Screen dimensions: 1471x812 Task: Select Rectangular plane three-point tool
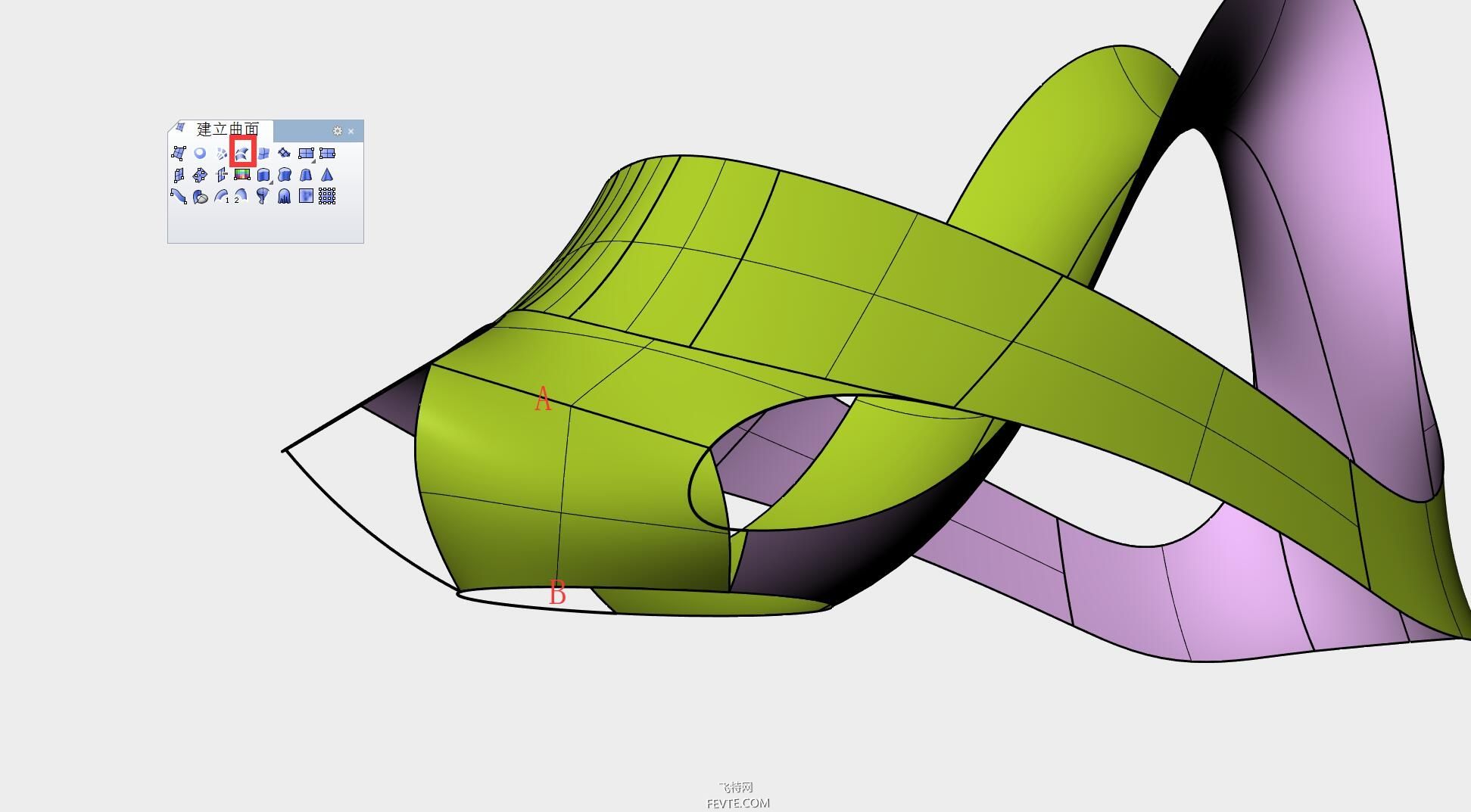[327, 153]
